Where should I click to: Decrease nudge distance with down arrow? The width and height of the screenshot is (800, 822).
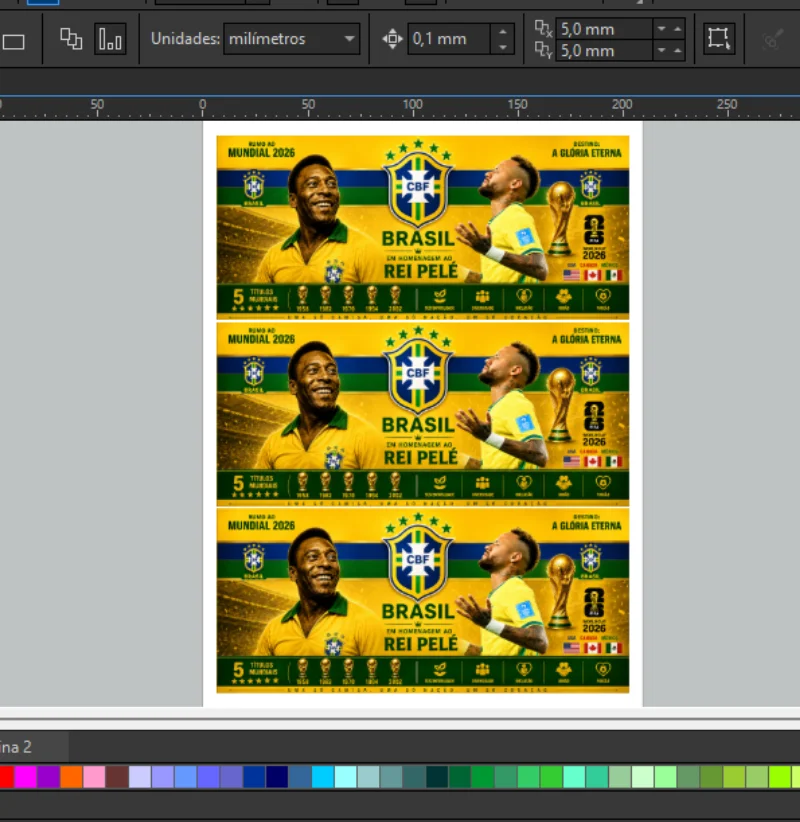coord(503,47)
